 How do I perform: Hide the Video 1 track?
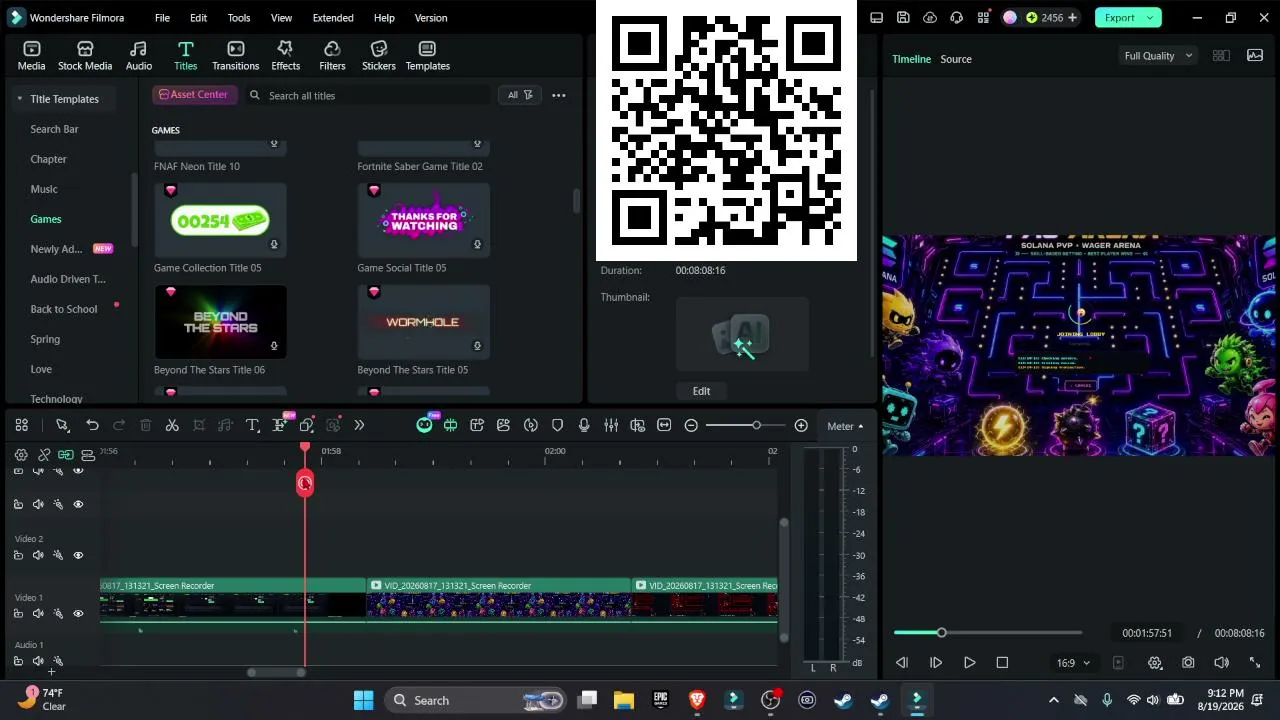pos(78,614)
